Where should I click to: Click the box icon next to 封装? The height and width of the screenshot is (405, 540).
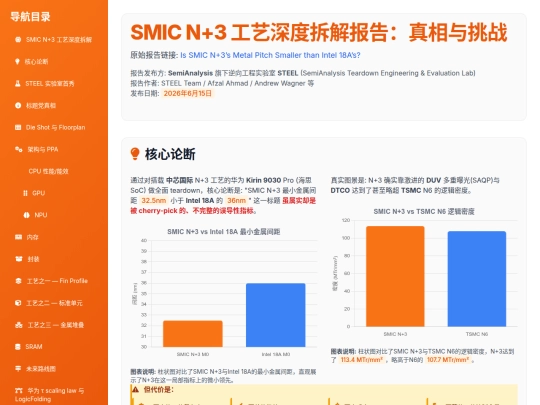(x=19, y=259)
